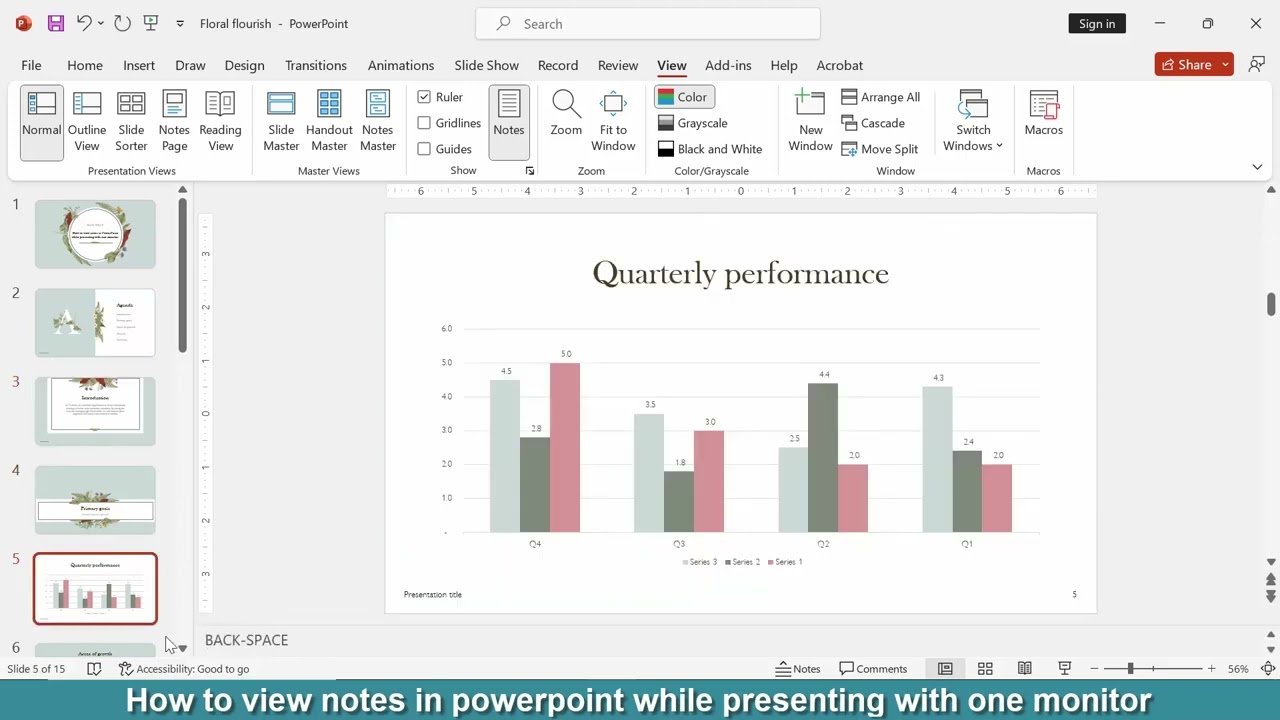The height and width of the screenshot is (720, 1280).
Task: Switch to Normal view from status bar
Action: point(945,668)
